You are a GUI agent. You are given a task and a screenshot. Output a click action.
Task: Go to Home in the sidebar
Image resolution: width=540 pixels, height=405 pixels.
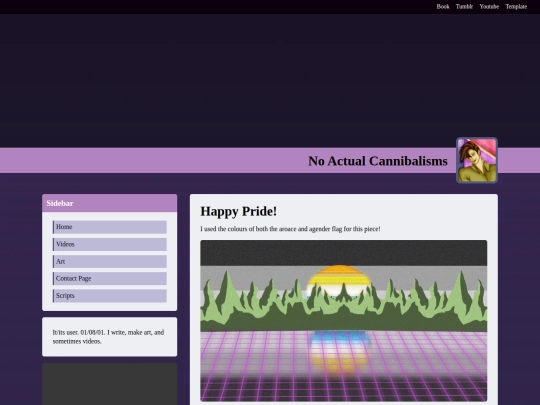[110, 227]
